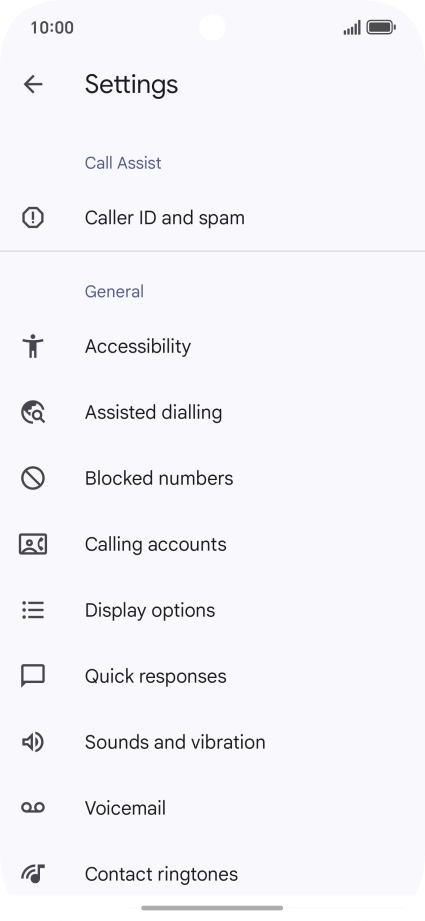Image resolution: width=425 pixels, height=921 pixels.
Task: Select Assisted dialling option
Action: pos(212,412)
